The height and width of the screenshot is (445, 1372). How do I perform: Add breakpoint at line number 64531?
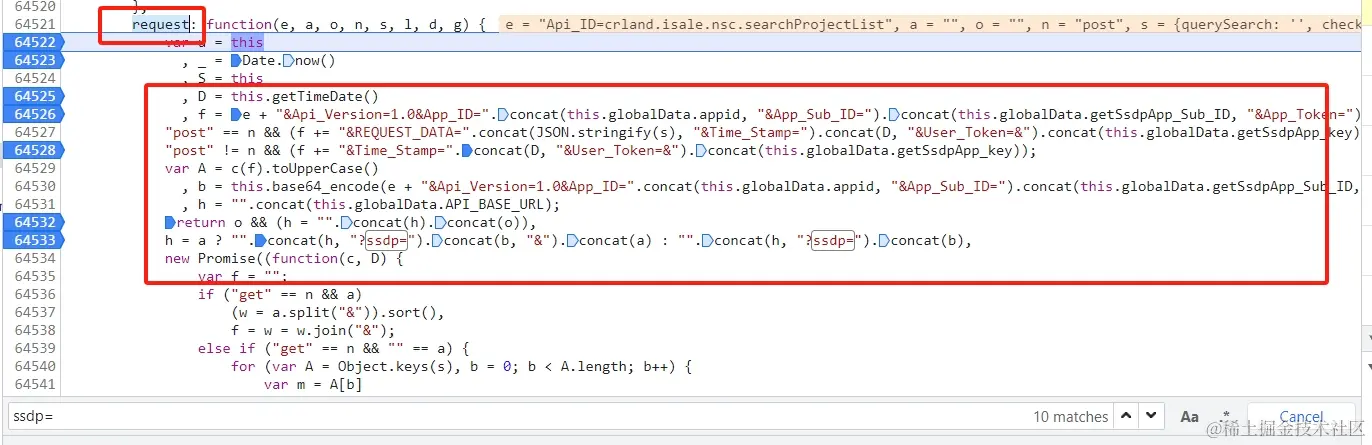pos(34,204)
